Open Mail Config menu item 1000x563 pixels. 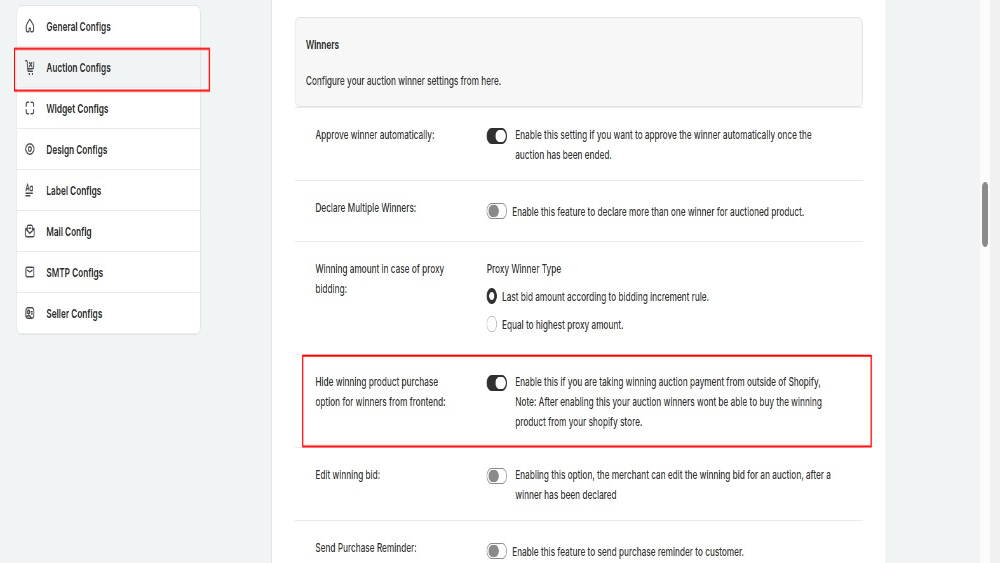pos(108,231)
